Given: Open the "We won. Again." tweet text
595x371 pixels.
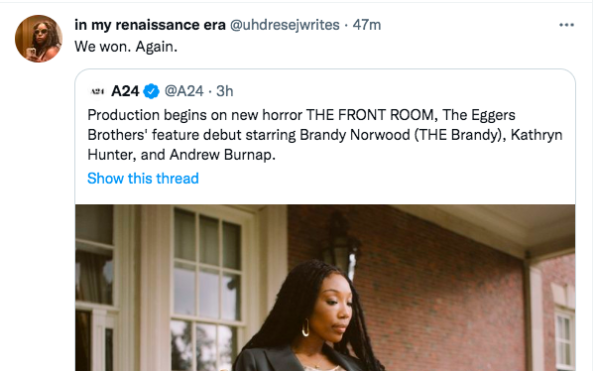Looking at the screenshot, I should [126, 47].
